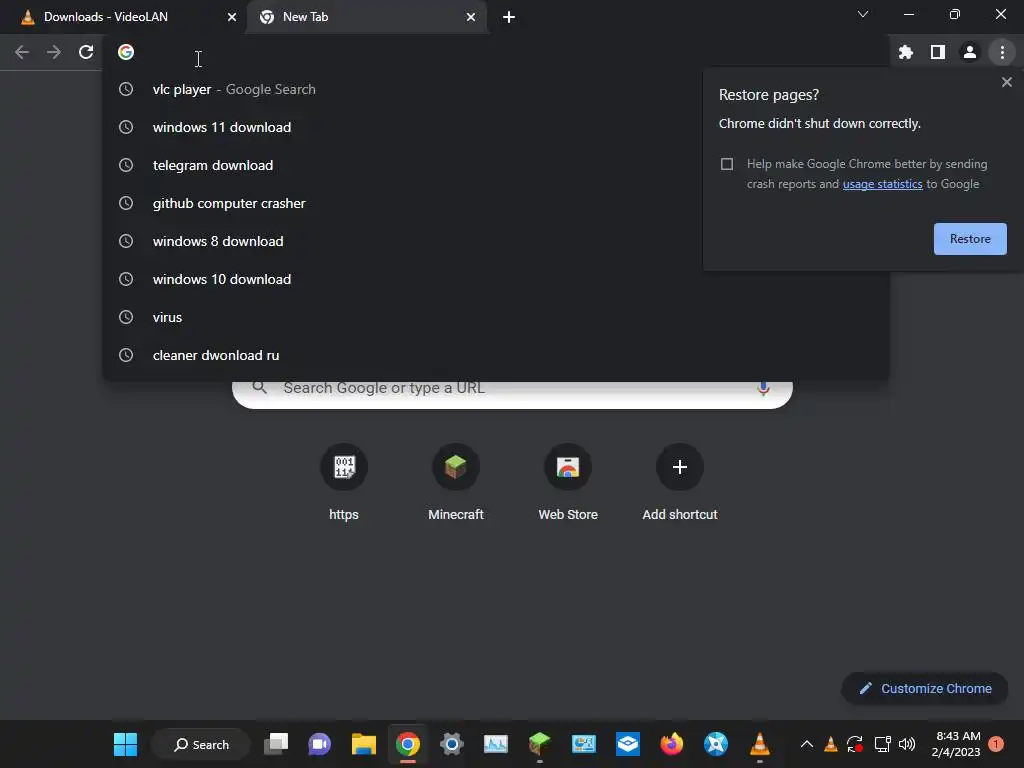Open Settings gear in the taskbar
Image resolution: width=1024 pixels, height=768 pixels.
point(451,744)
